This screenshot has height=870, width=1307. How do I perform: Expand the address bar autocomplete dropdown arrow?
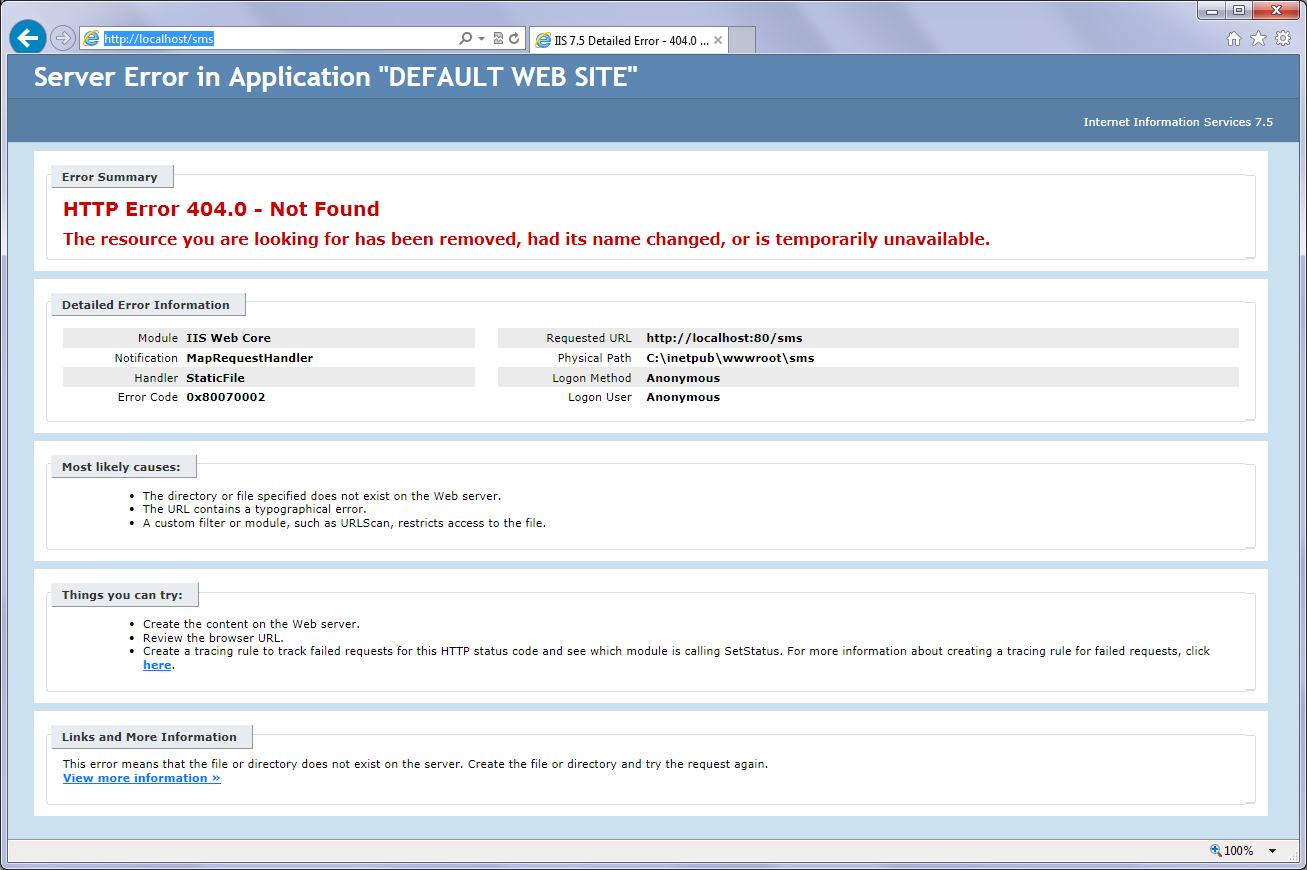pos(481,39)
